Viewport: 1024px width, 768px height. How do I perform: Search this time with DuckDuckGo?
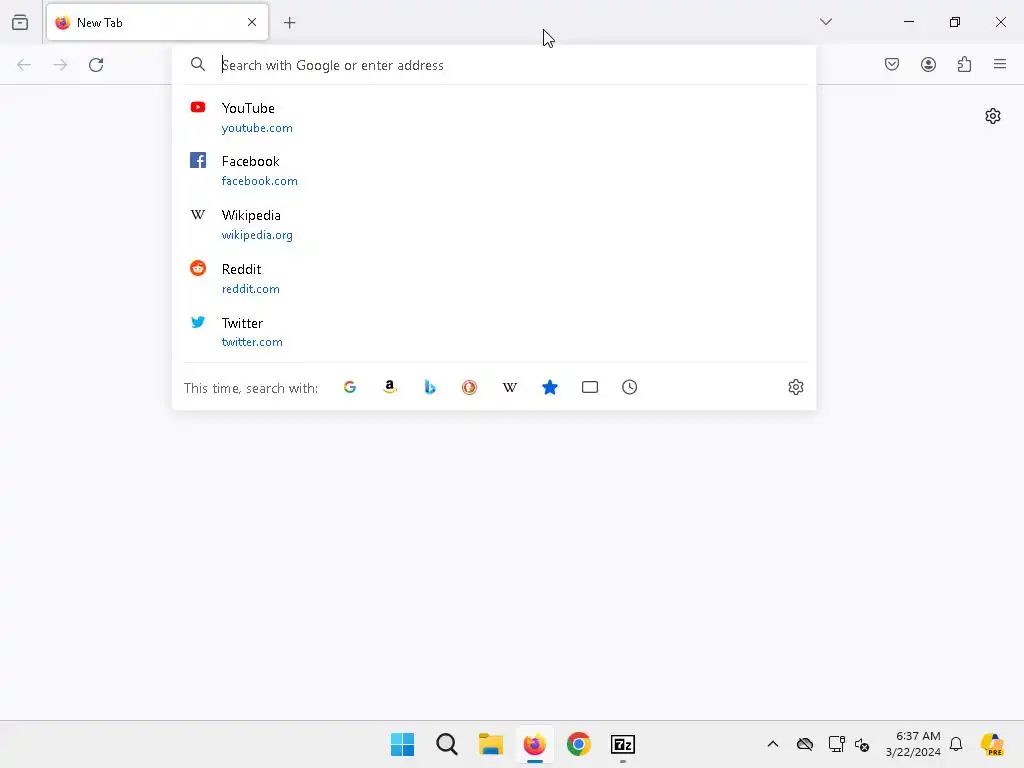coord(470,387)
